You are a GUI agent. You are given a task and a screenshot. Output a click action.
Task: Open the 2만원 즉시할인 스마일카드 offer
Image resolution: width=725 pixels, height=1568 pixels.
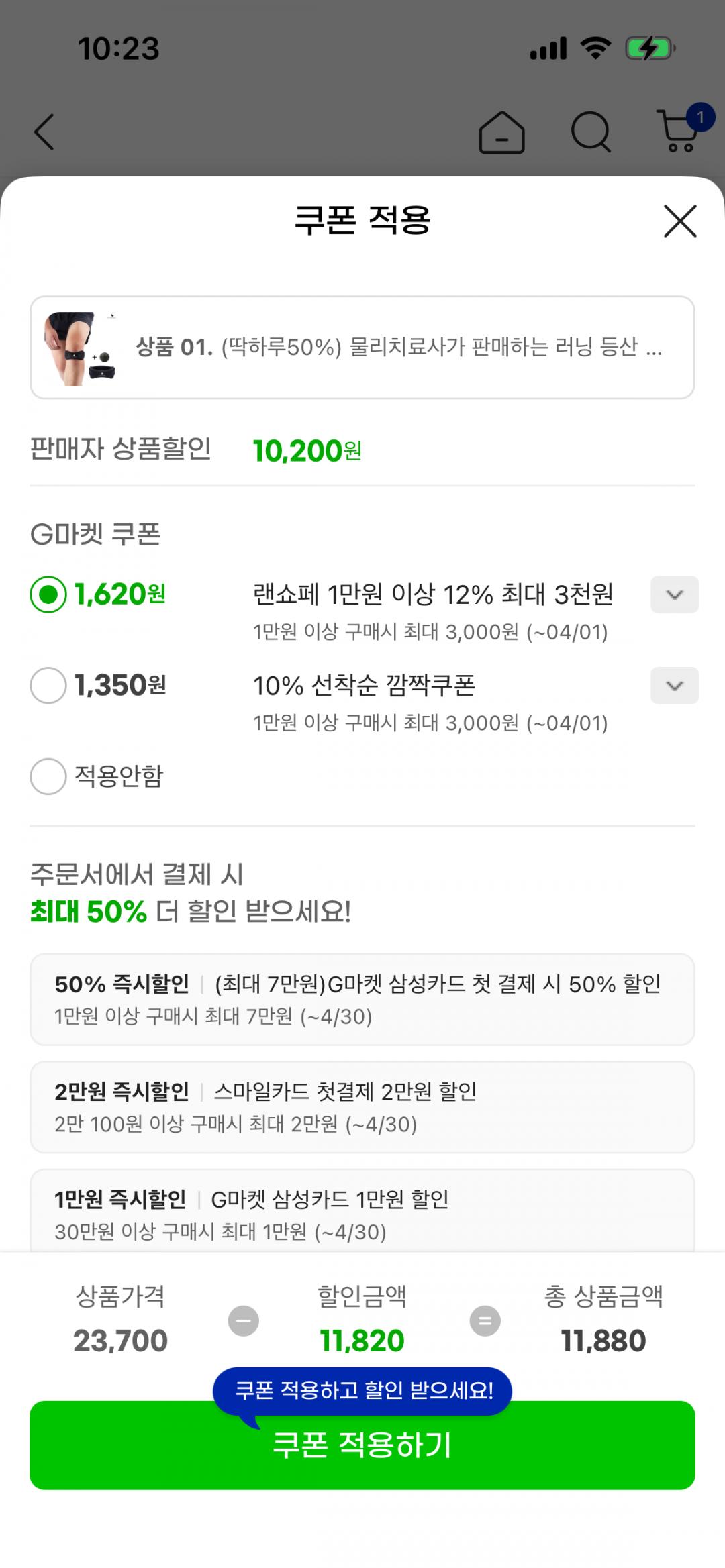362,1107
